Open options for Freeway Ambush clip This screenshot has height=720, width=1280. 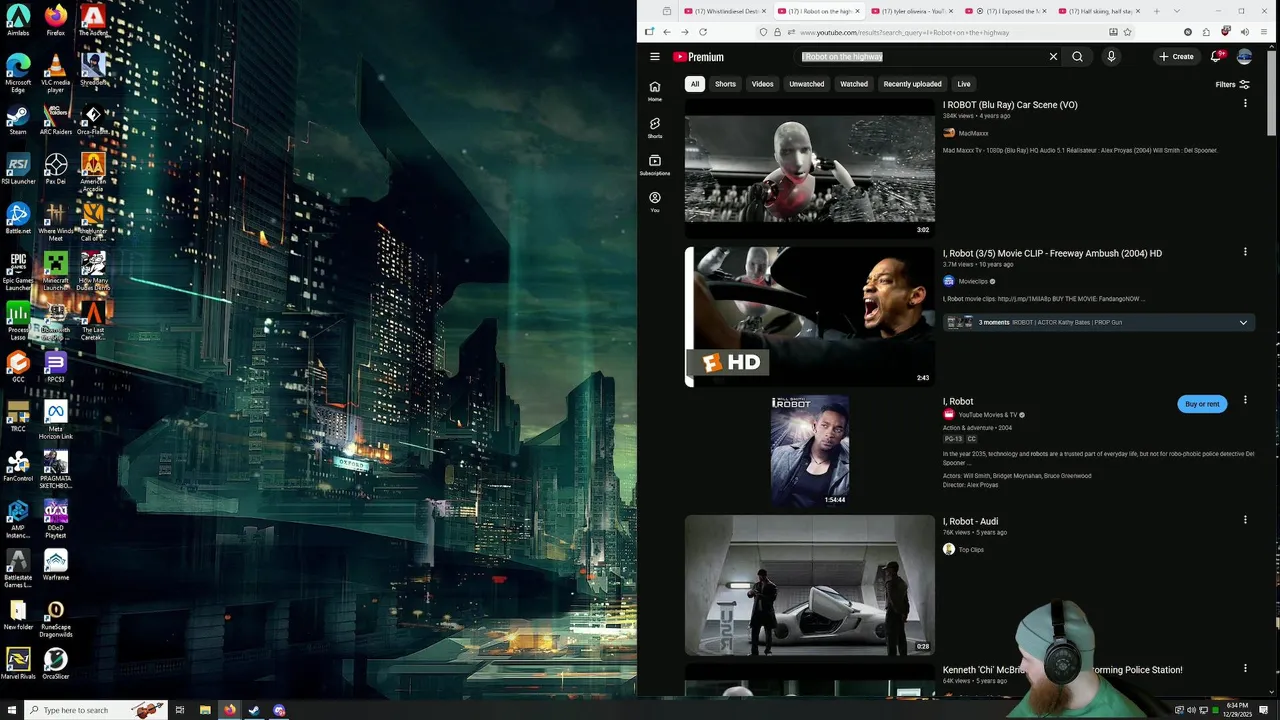(x=1245, y=252)
